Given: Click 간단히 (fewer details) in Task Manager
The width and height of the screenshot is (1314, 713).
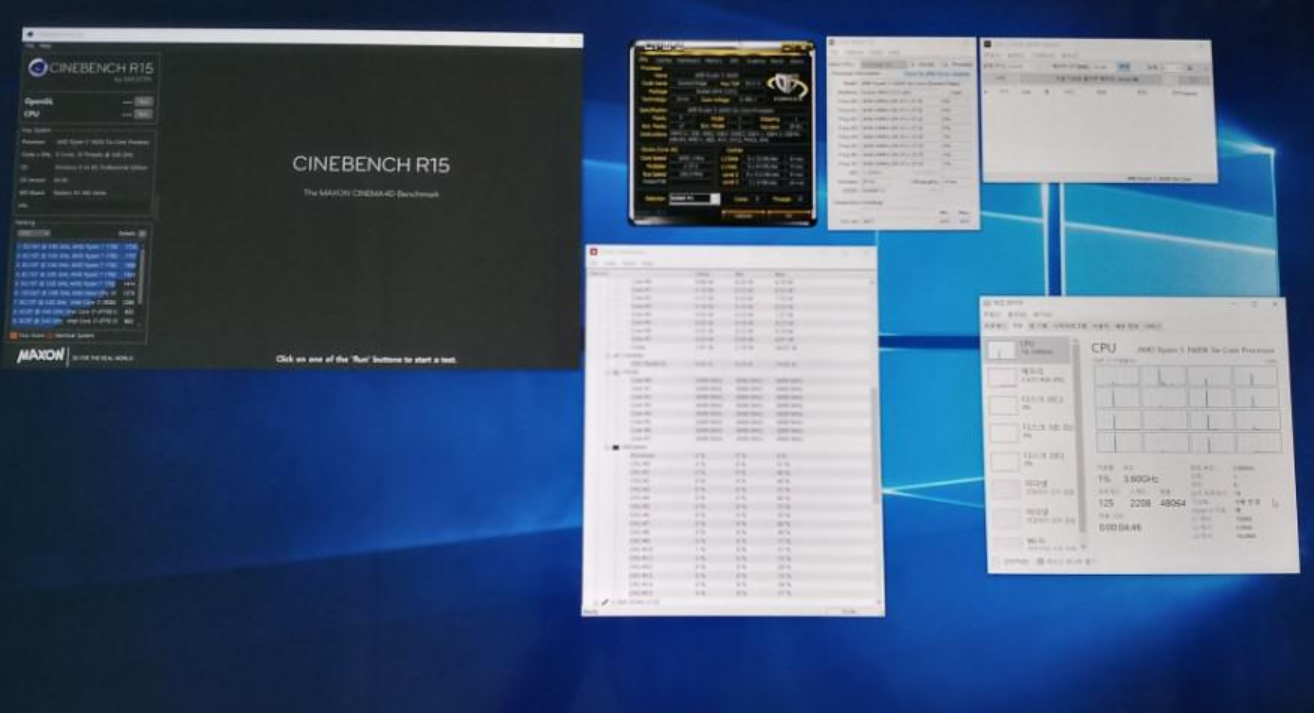Looking at the screenshot, I should (1011, 560).
